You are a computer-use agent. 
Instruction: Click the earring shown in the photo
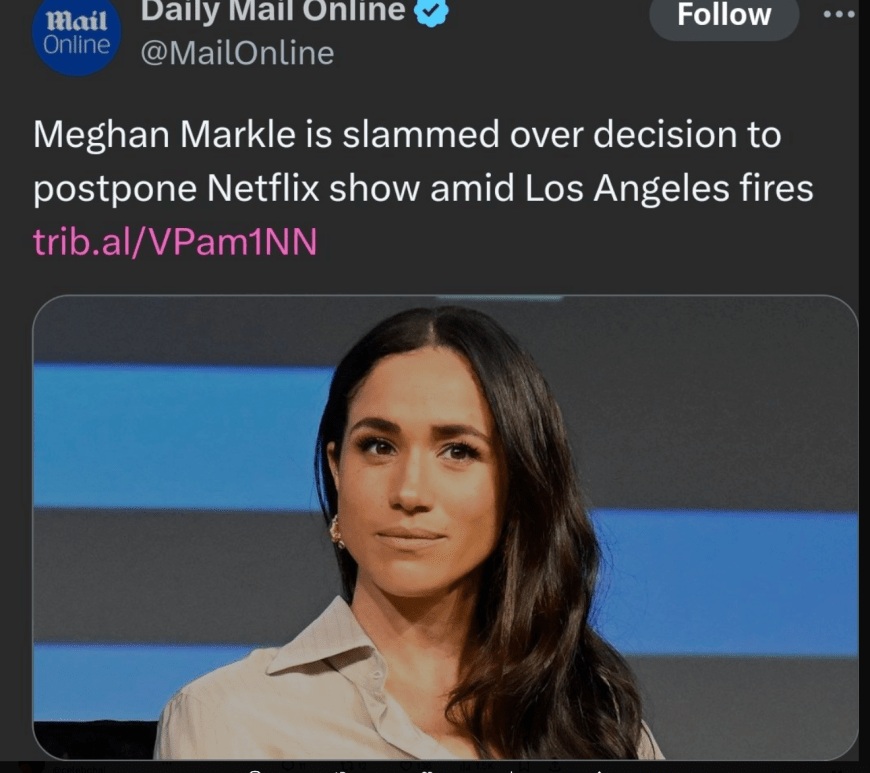(x=337, y=533)
